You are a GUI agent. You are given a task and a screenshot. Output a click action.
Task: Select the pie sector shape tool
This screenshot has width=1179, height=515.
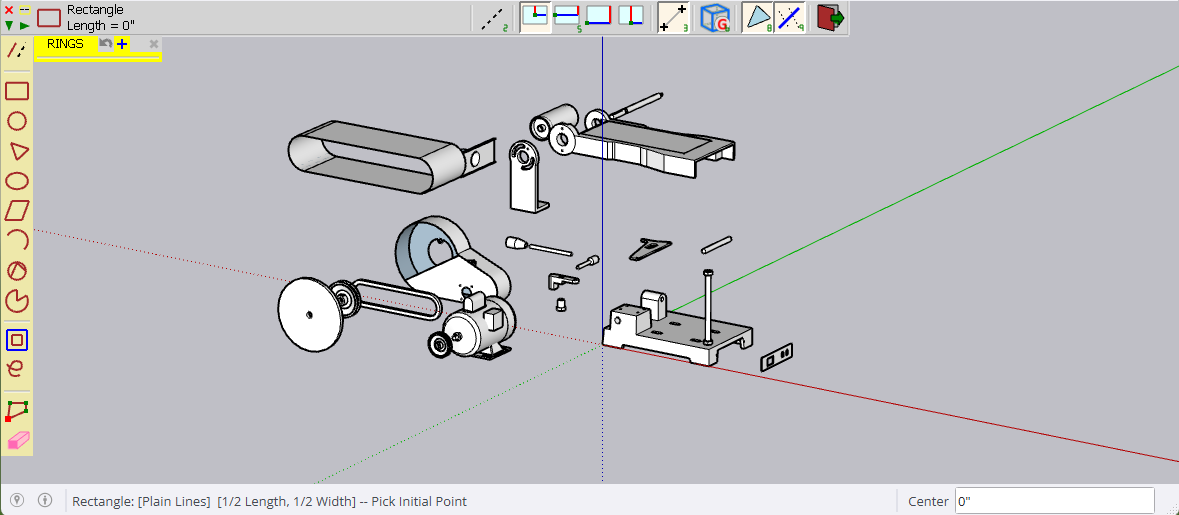(17, 301)
